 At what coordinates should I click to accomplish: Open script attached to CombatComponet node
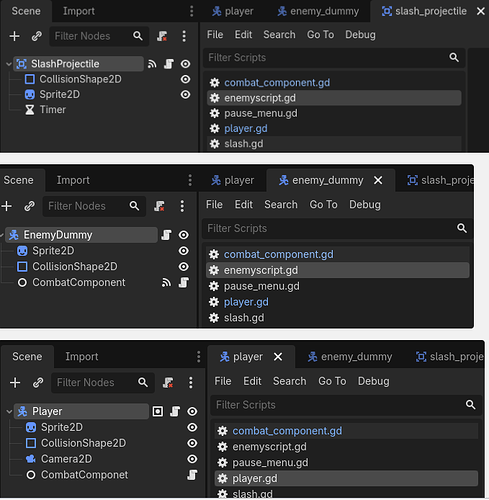[x=192, y=475]
